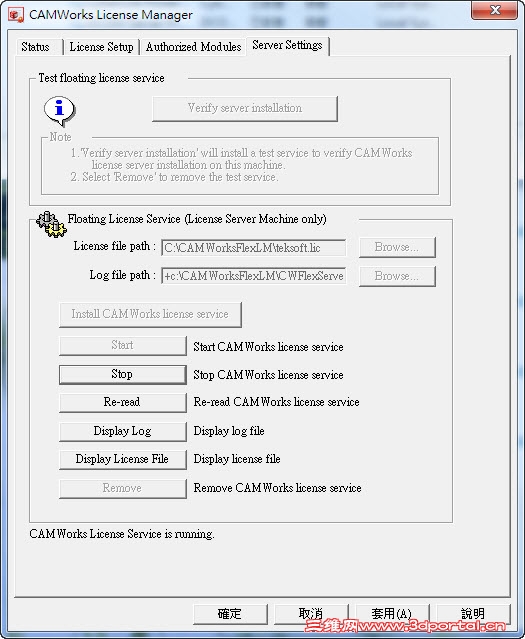This screenshot has height=639, width=525.
Task: Click the 'Display license file' description
Action: (x=237, y=459)
